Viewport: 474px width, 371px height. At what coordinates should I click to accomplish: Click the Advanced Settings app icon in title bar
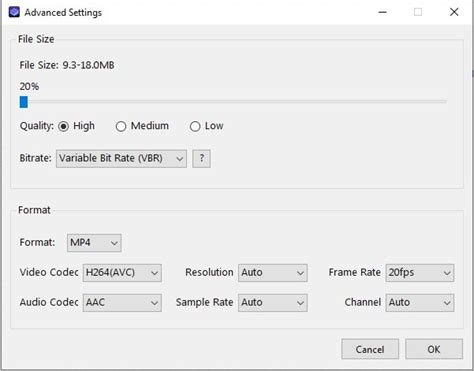pos(14,12)
